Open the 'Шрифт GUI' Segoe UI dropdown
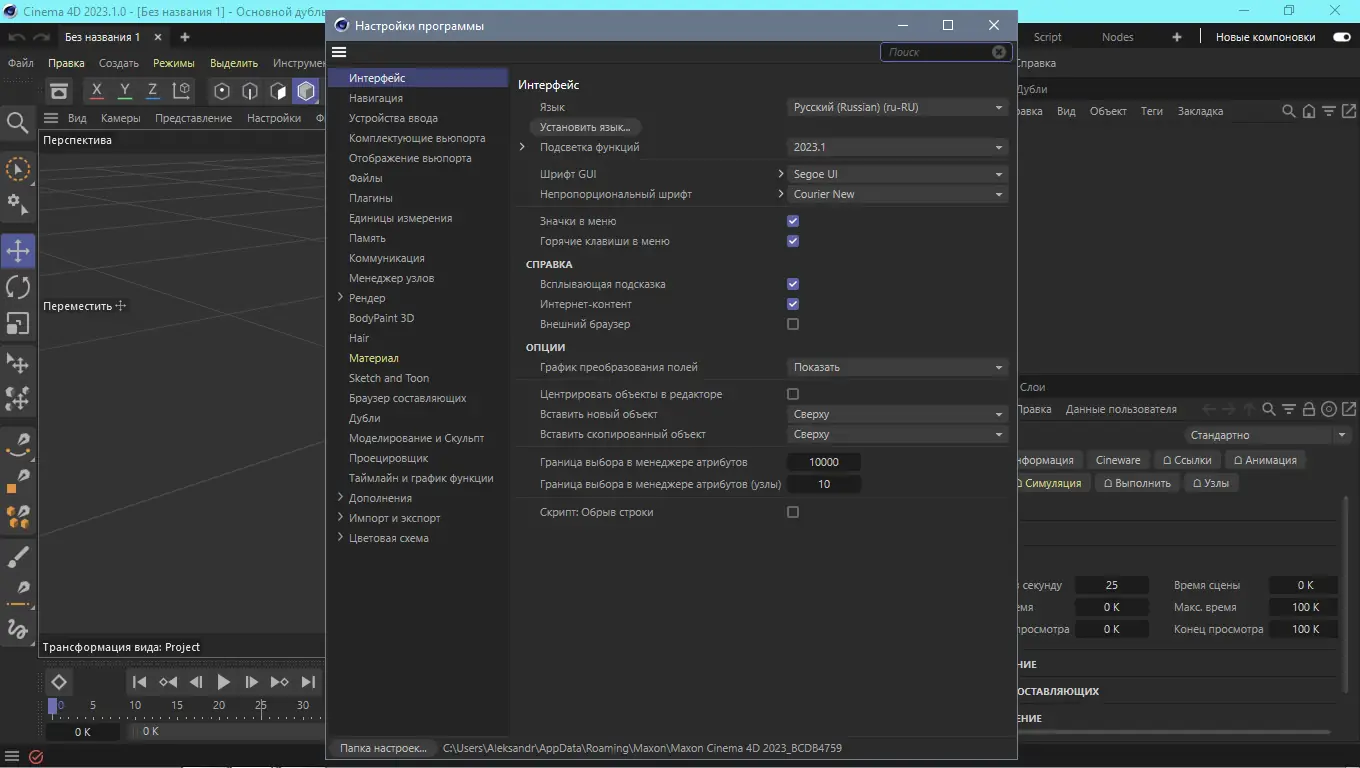1360x768 pixels. (x=897, y=174)
